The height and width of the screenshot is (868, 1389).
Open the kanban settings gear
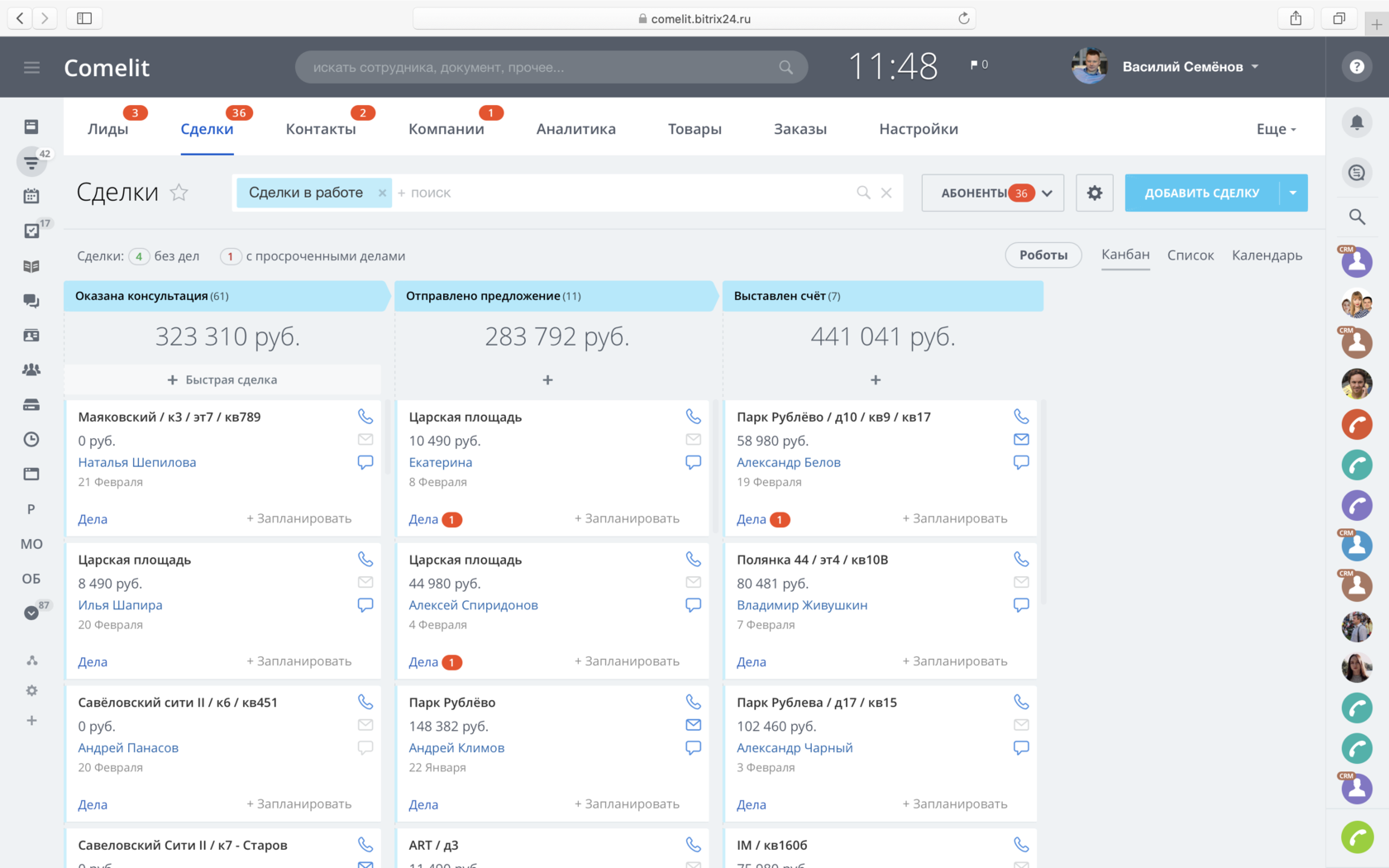pyautogui.click(x=1095, y=193)
